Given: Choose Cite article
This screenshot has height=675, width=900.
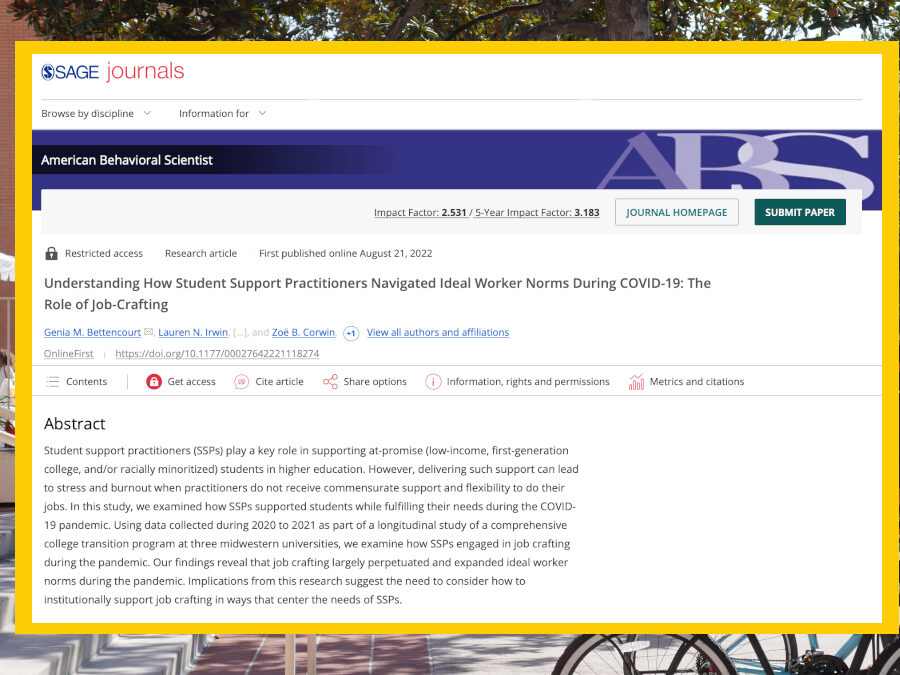Looking at the screenshot, I should click(x=279, y=382).
